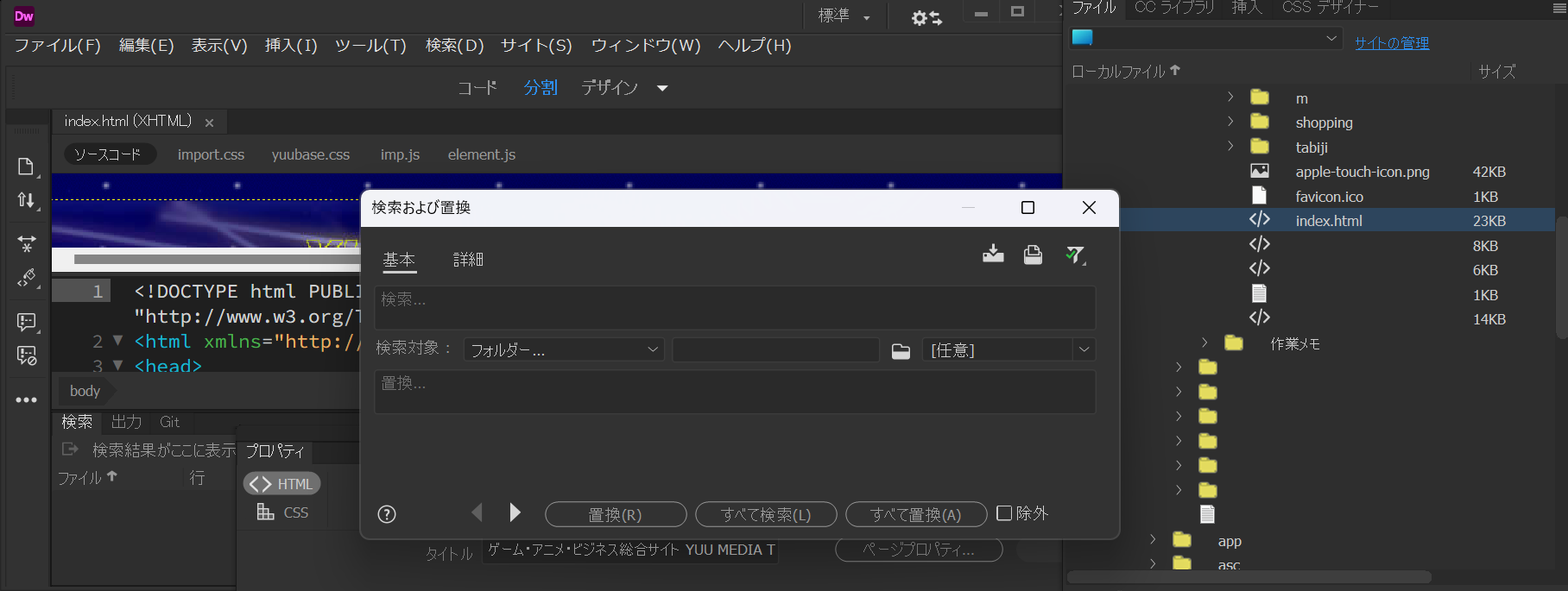Expand the app folder
Viewport: 1568px width, 591px height.
pyautogui.click(x=1153, y=540)
